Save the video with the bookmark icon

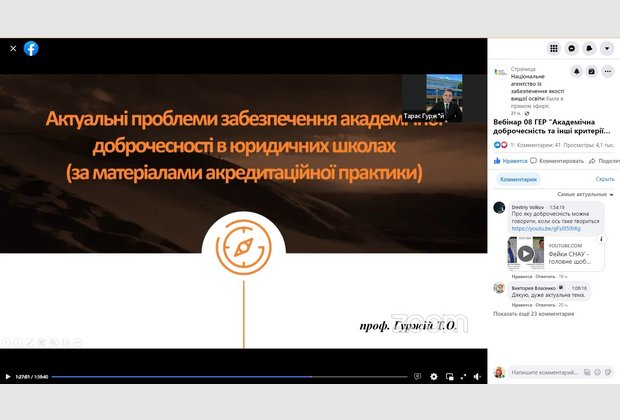pyautogui.click(x=592, y=71)
